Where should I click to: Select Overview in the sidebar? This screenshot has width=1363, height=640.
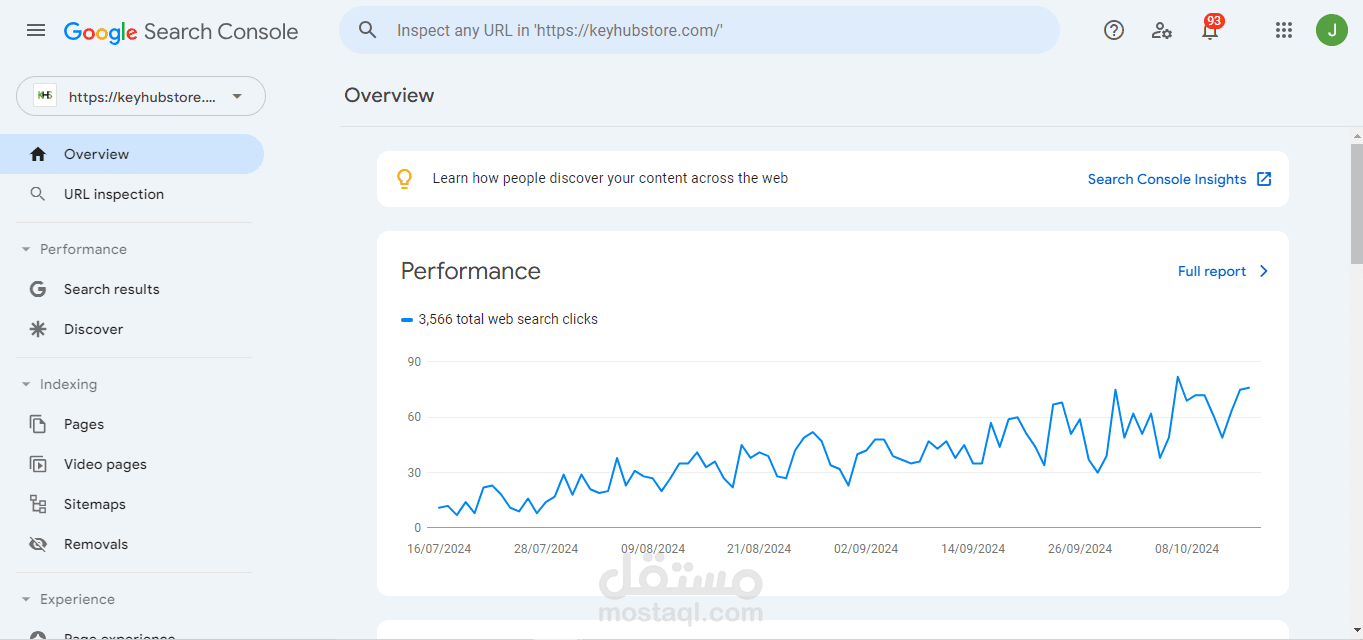pos(132,154)
